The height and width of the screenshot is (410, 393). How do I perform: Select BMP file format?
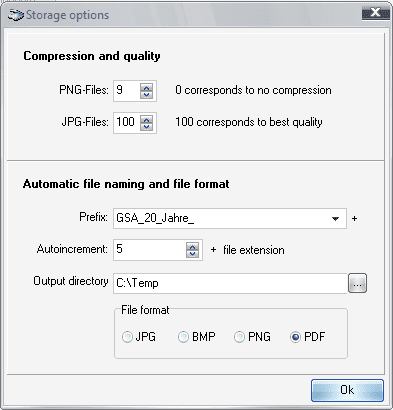(183, 337)
